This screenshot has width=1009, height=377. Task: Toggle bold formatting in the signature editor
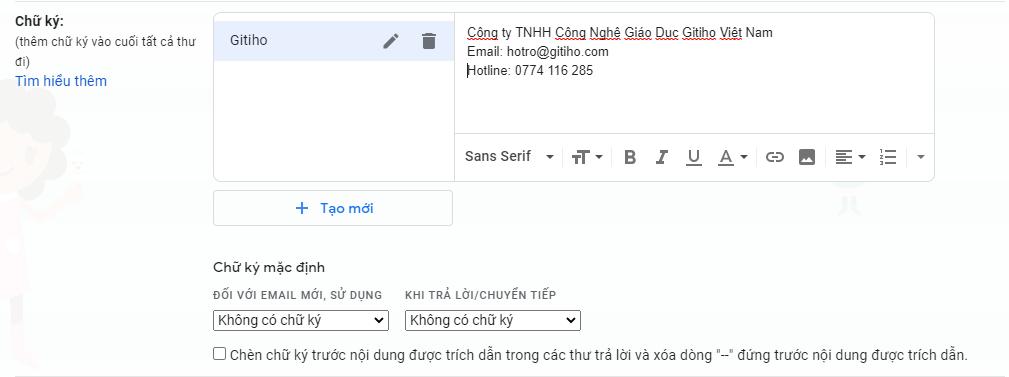(630, 157)
